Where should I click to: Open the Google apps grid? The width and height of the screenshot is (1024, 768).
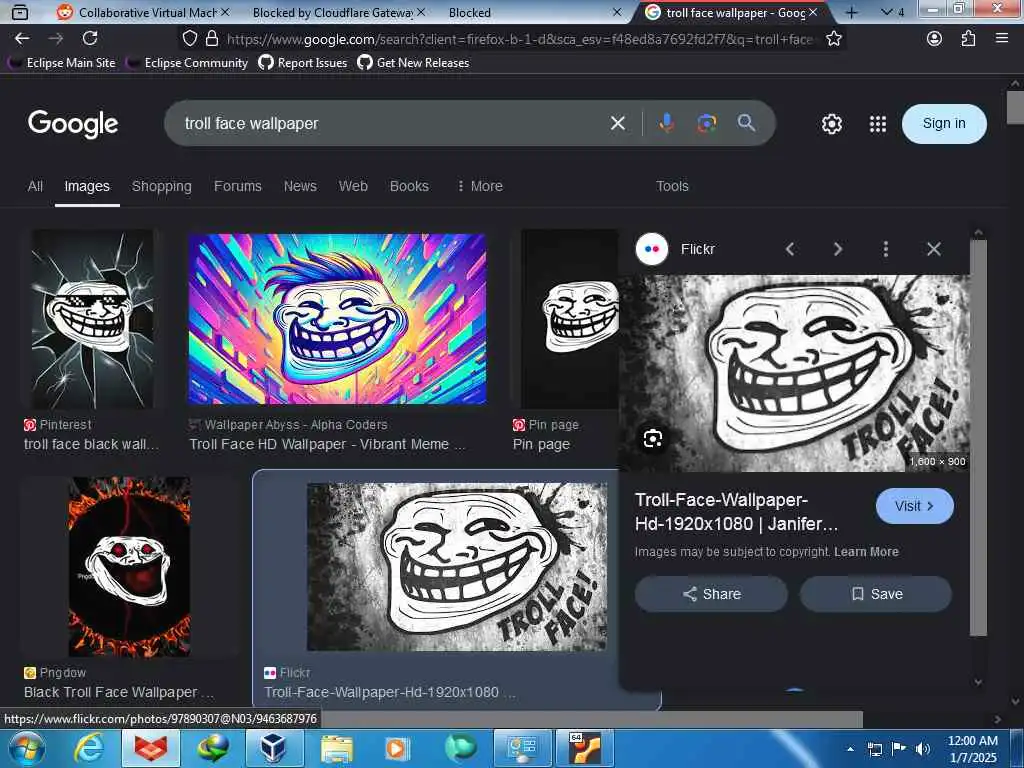click(878, 124)
